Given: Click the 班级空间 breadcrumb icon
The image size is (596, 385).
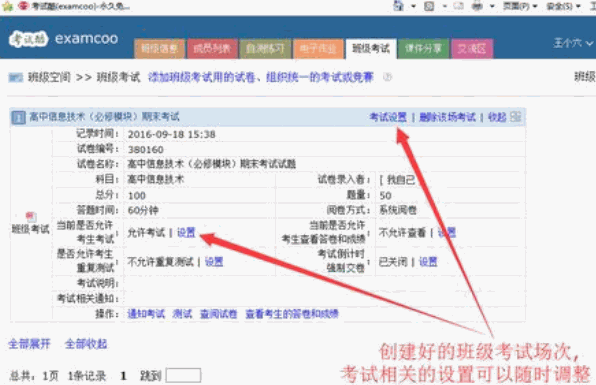Looking at the screenshot, I should point(16,78).
